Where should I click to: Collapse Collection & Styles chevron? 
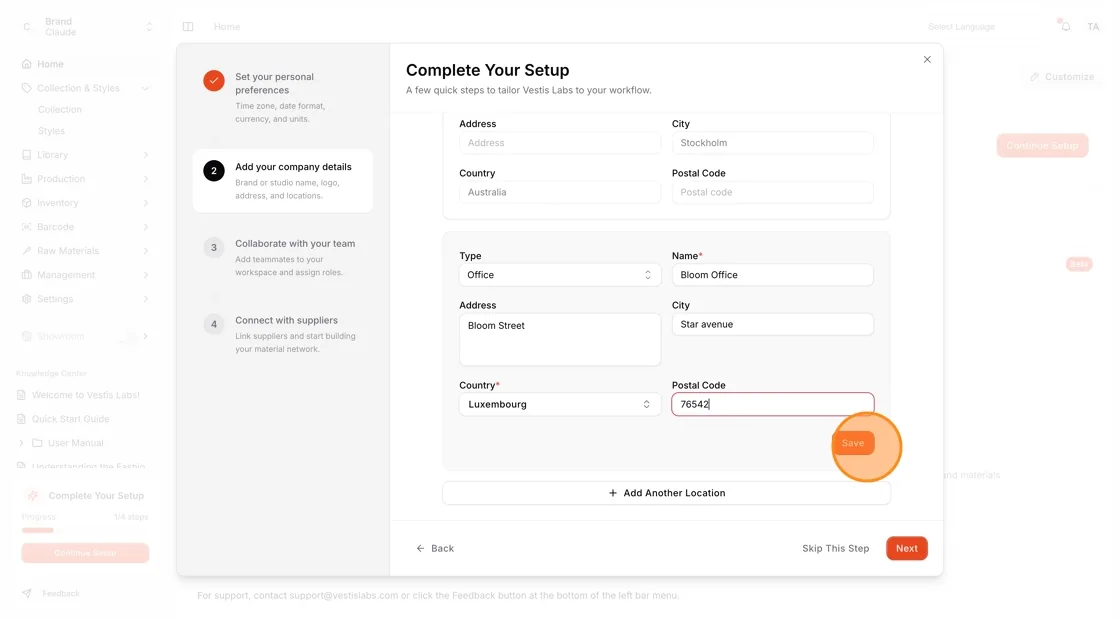146,89
